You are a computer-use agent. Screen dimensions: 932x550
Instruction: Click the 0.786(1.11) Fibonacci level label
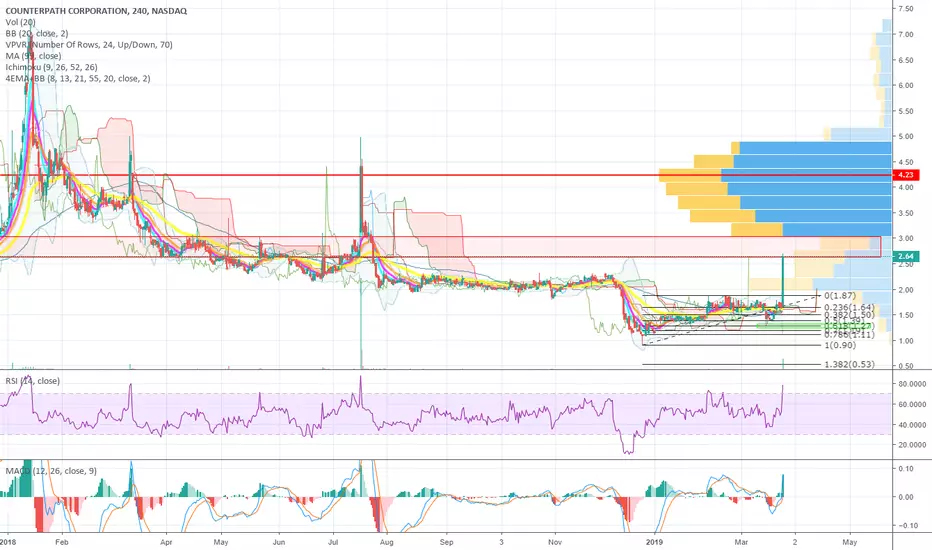tap(849, 335)
